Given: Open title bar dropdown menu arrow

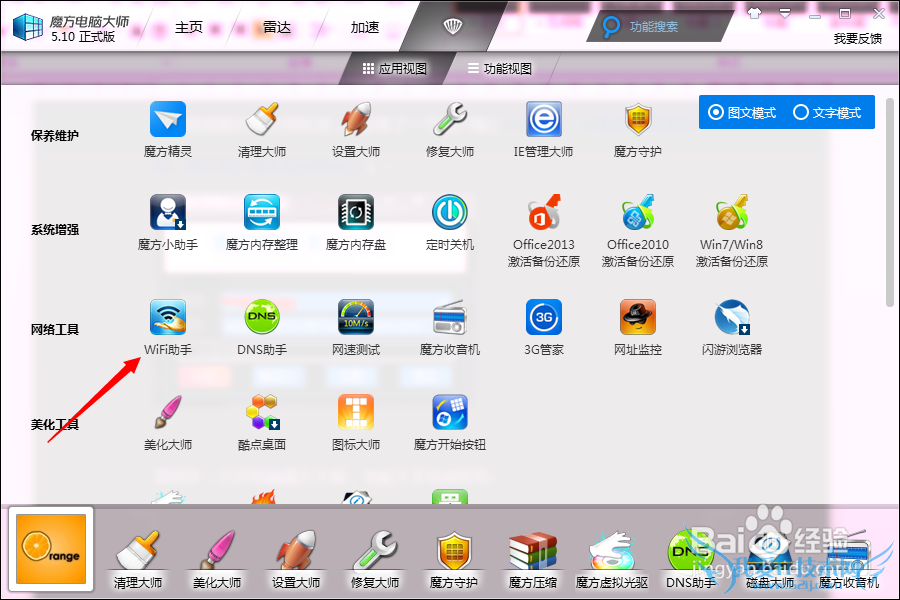Looking at the screenshot, I should click(785, 13).
